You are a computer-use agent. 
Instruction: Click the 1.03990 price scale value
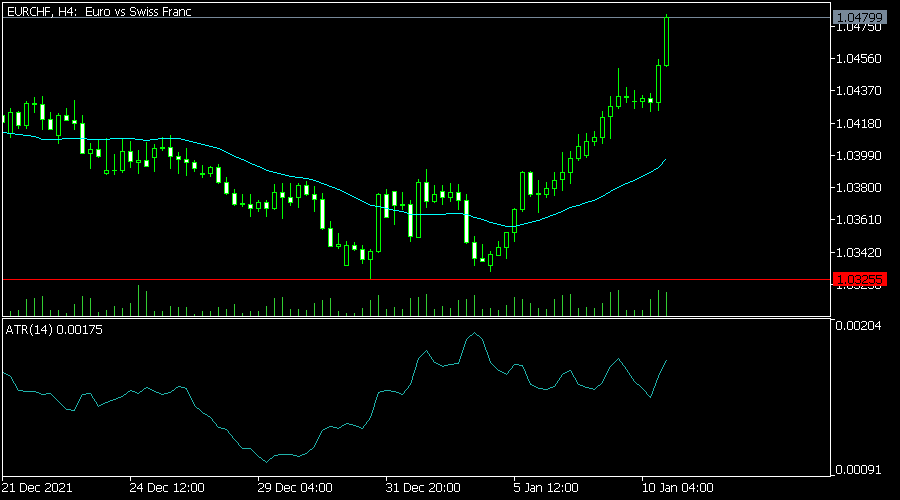click(859, 156)
